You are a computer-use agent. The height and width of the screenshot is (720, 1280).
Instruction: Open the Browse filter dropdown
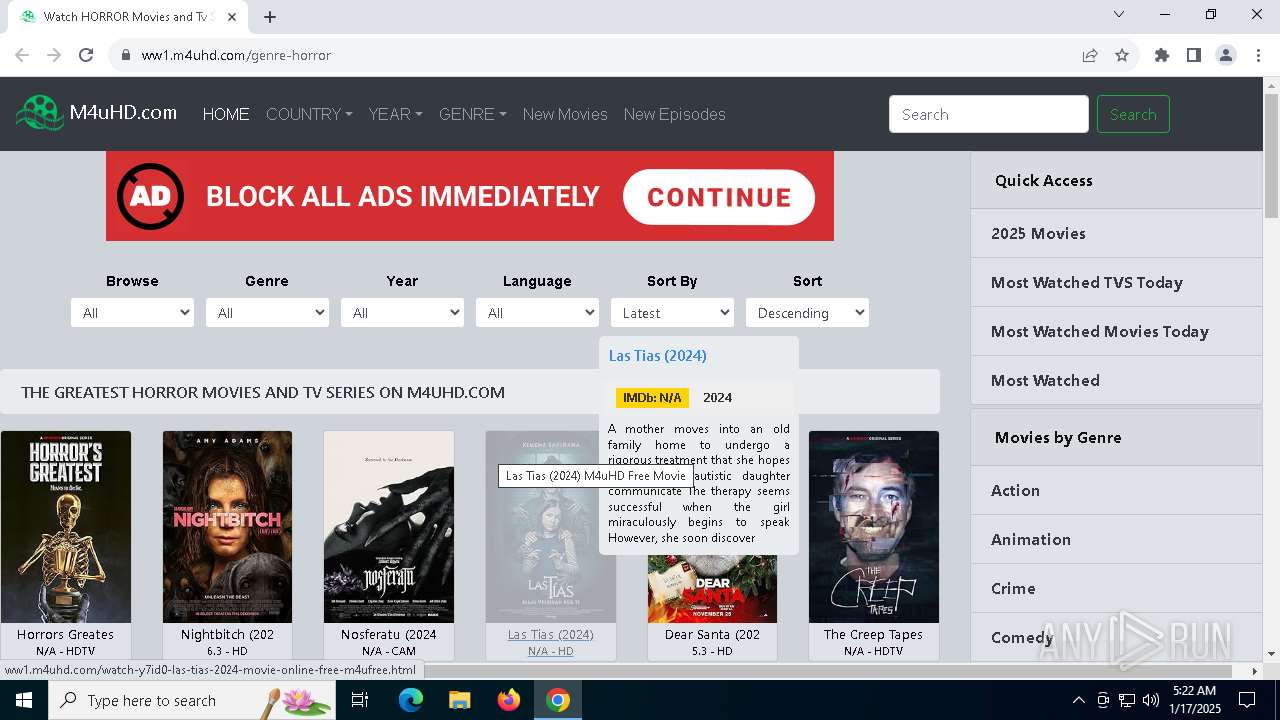coord(132,313)
